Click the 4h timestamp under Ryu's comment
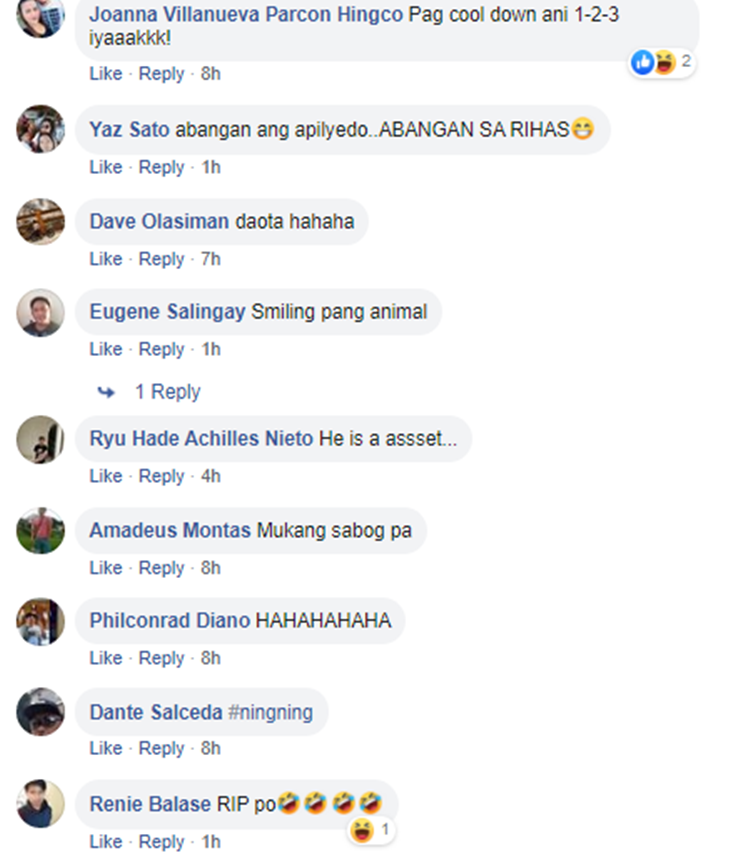This screenshot has width=750, height=865. [x=211, y=476]
